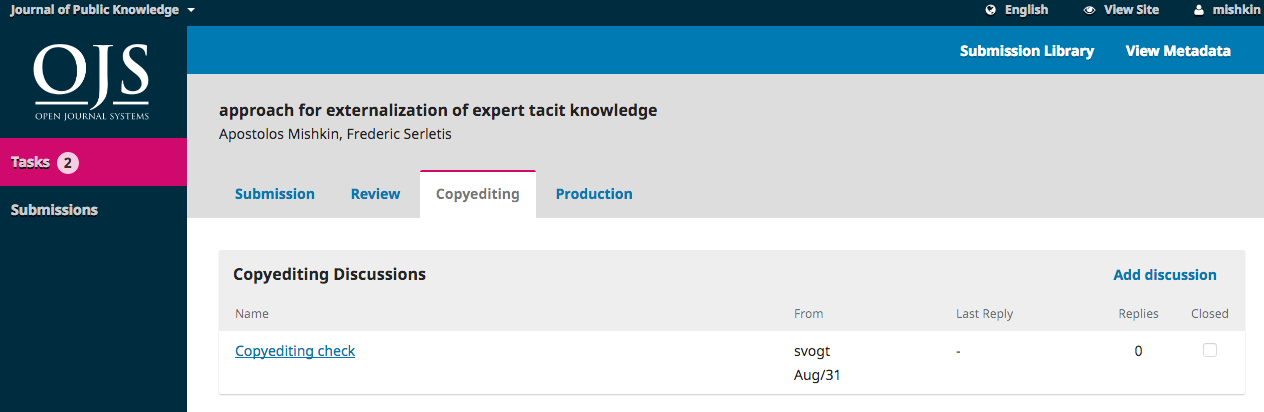Click the eye icon beside View Site

point(1090,10)
